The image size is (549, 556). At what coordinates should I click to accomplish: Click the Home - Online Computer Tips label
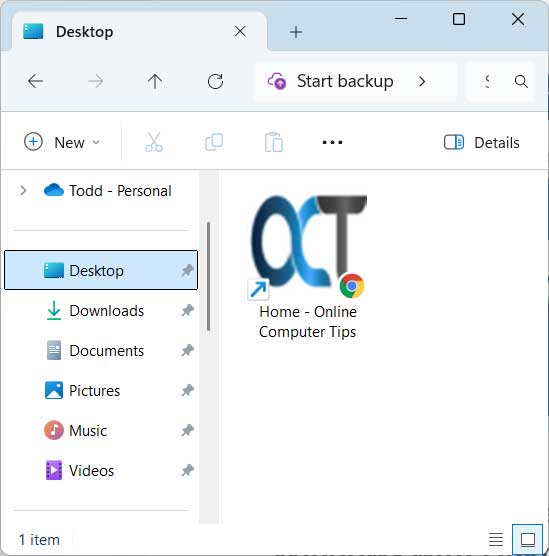point(308,322)
